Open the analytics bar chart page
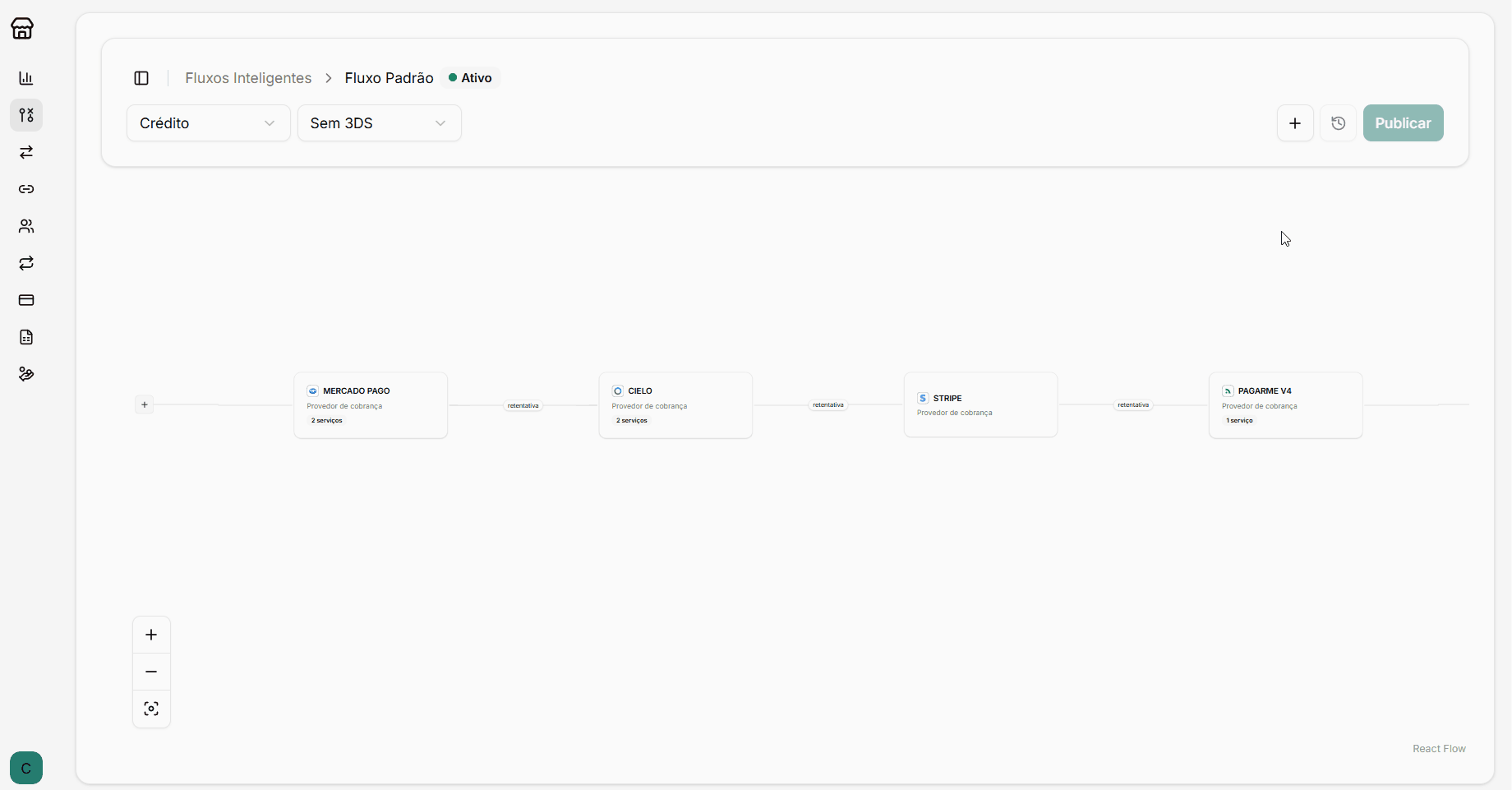1512x790 pixels. 26,78
